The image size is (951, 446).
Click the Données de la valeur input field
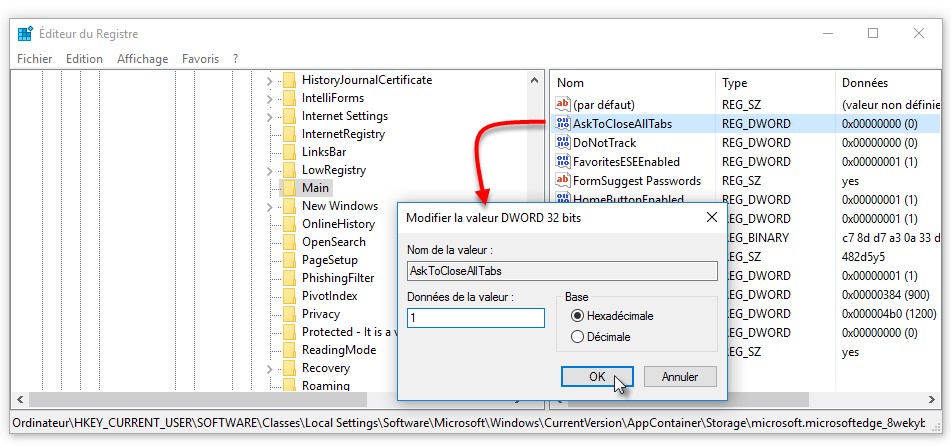pyautogui.click(x=475, y=318)
